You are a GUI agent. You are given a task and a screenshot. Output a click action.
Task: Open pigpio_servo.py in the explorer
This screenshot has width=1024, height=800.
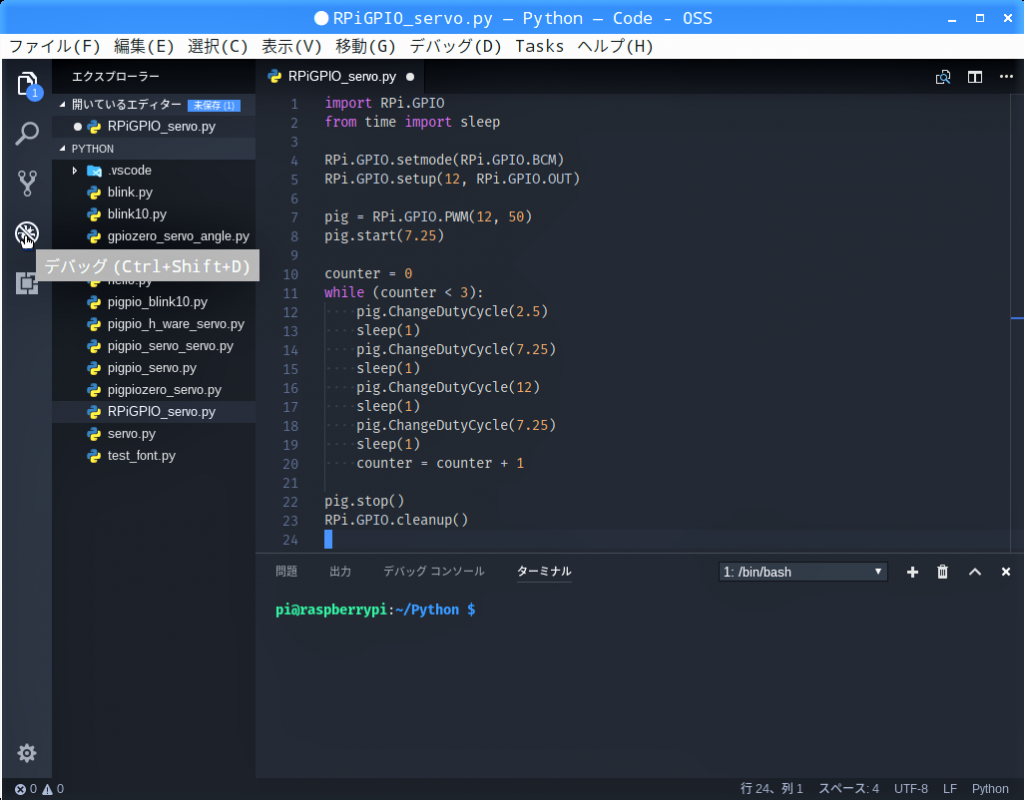coord(151,368)
